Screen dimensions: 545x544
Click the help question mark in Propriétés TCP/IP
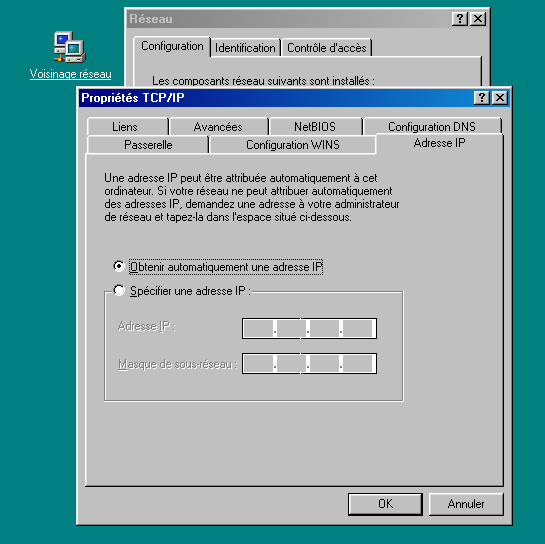482,98
